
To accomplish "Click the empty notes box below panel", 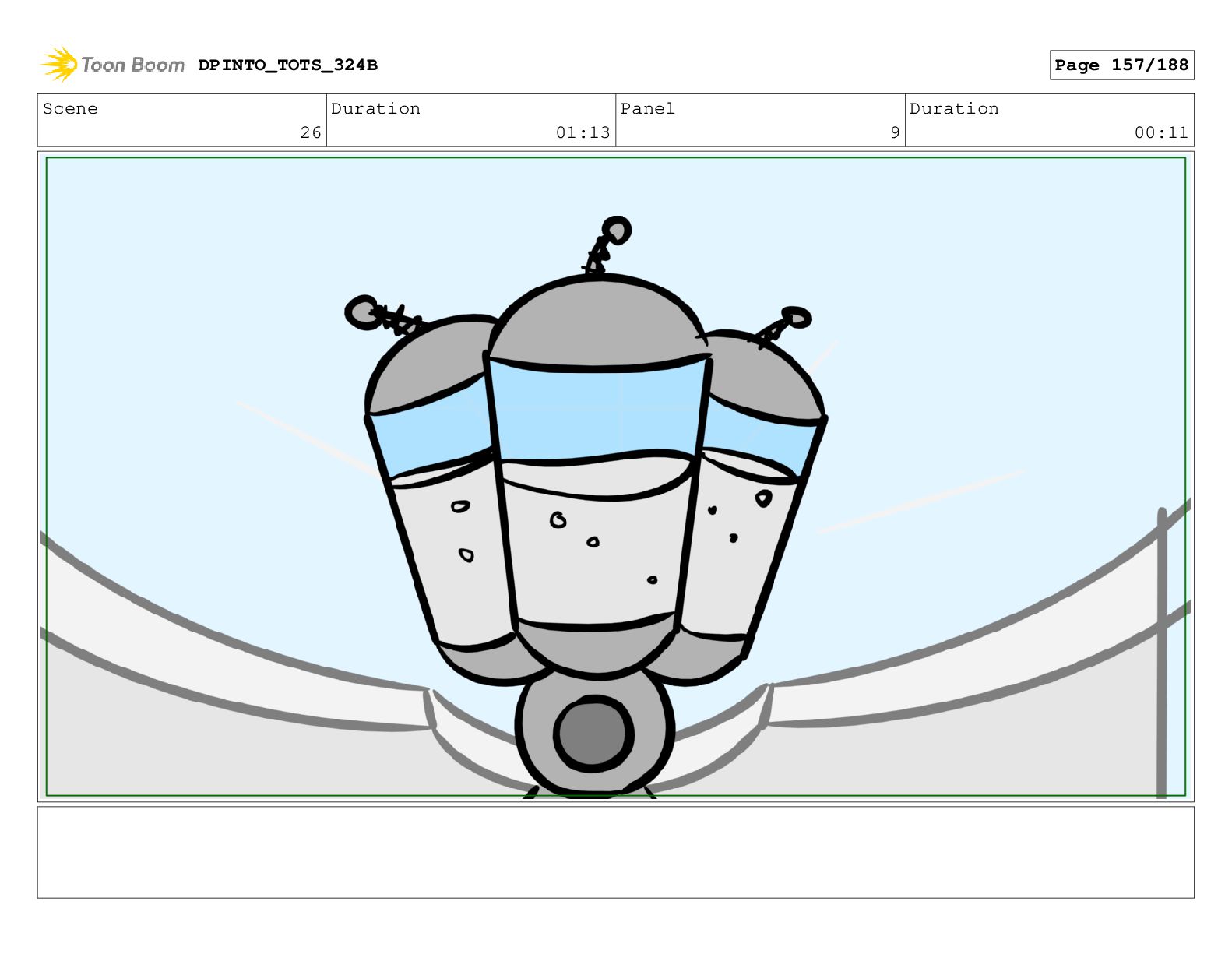I will [615, 852].
